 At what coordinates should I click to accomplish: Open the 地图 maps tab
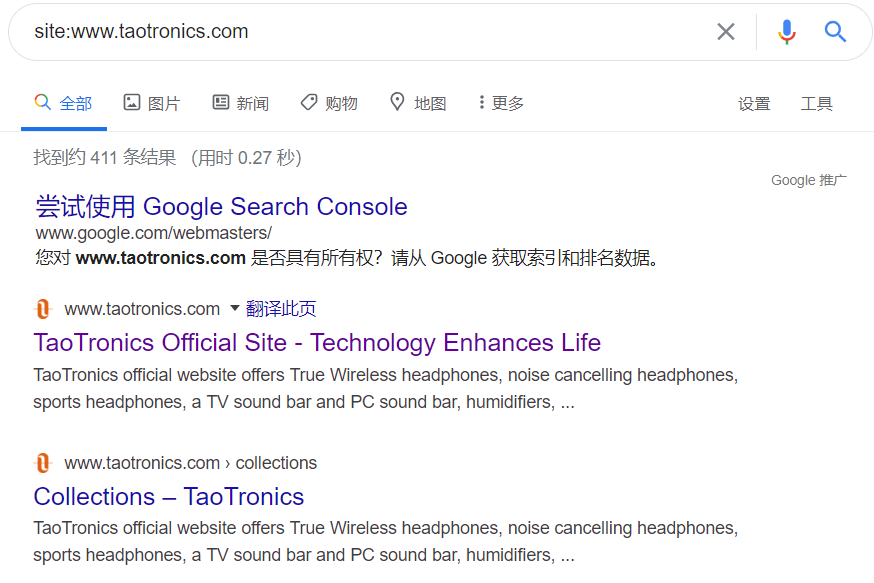418,103
